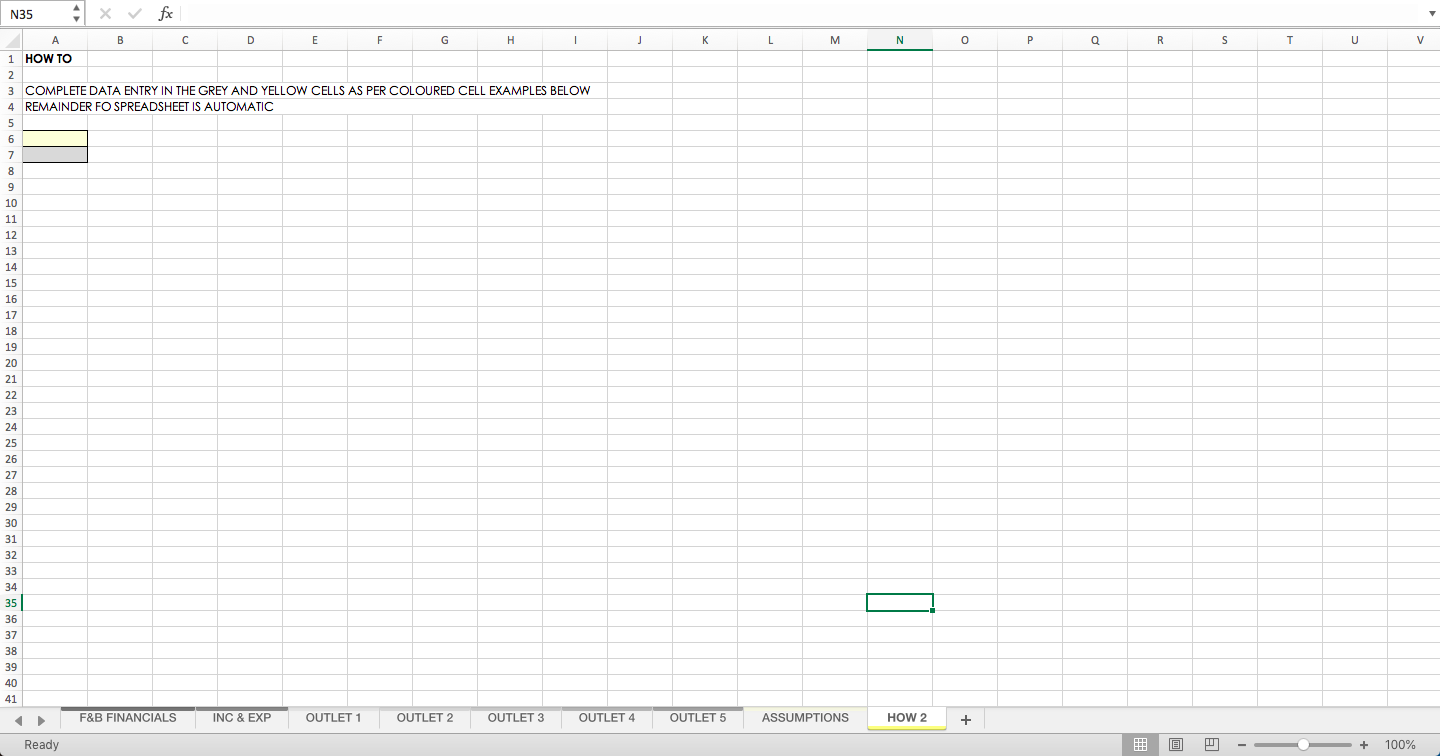Click the Select All corner triangle
The width and height of the screenshot is (1440, 756).
point(11,40)
